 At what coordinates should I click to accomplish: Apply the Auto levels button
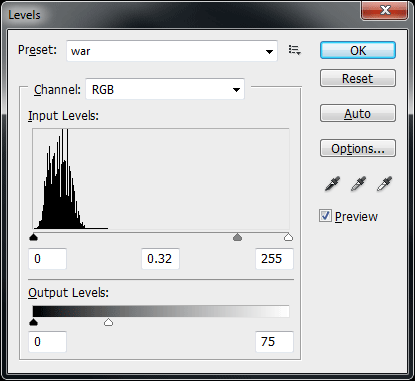[358, 113]
